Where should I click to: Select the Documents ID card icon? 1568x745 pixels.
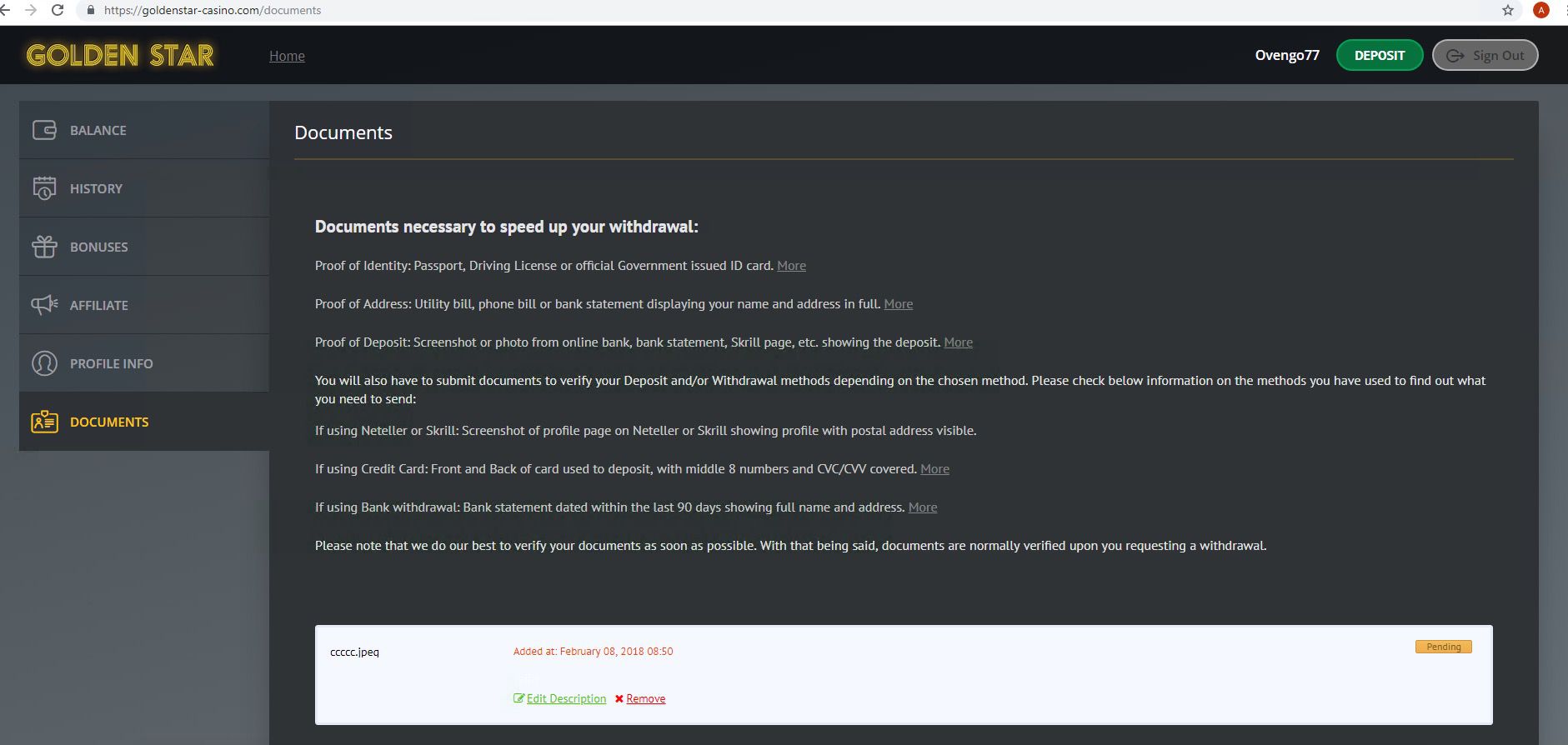click(x=44, y=422)
